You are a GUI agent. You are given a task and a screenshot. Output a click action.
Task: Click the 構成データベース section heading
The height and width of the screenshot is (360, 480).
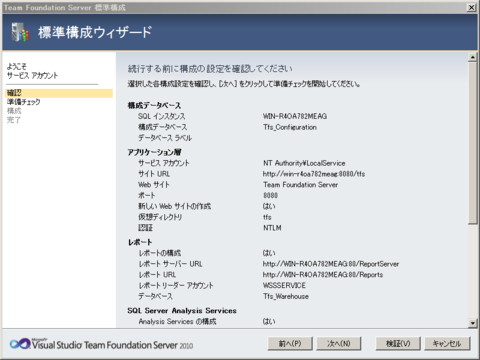tap(154, 106)
